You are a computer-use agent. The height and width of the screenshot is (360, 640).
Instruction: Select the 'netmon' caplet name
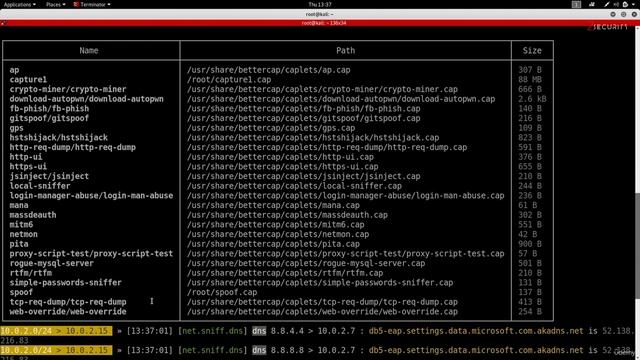click(x=23, y=234)
